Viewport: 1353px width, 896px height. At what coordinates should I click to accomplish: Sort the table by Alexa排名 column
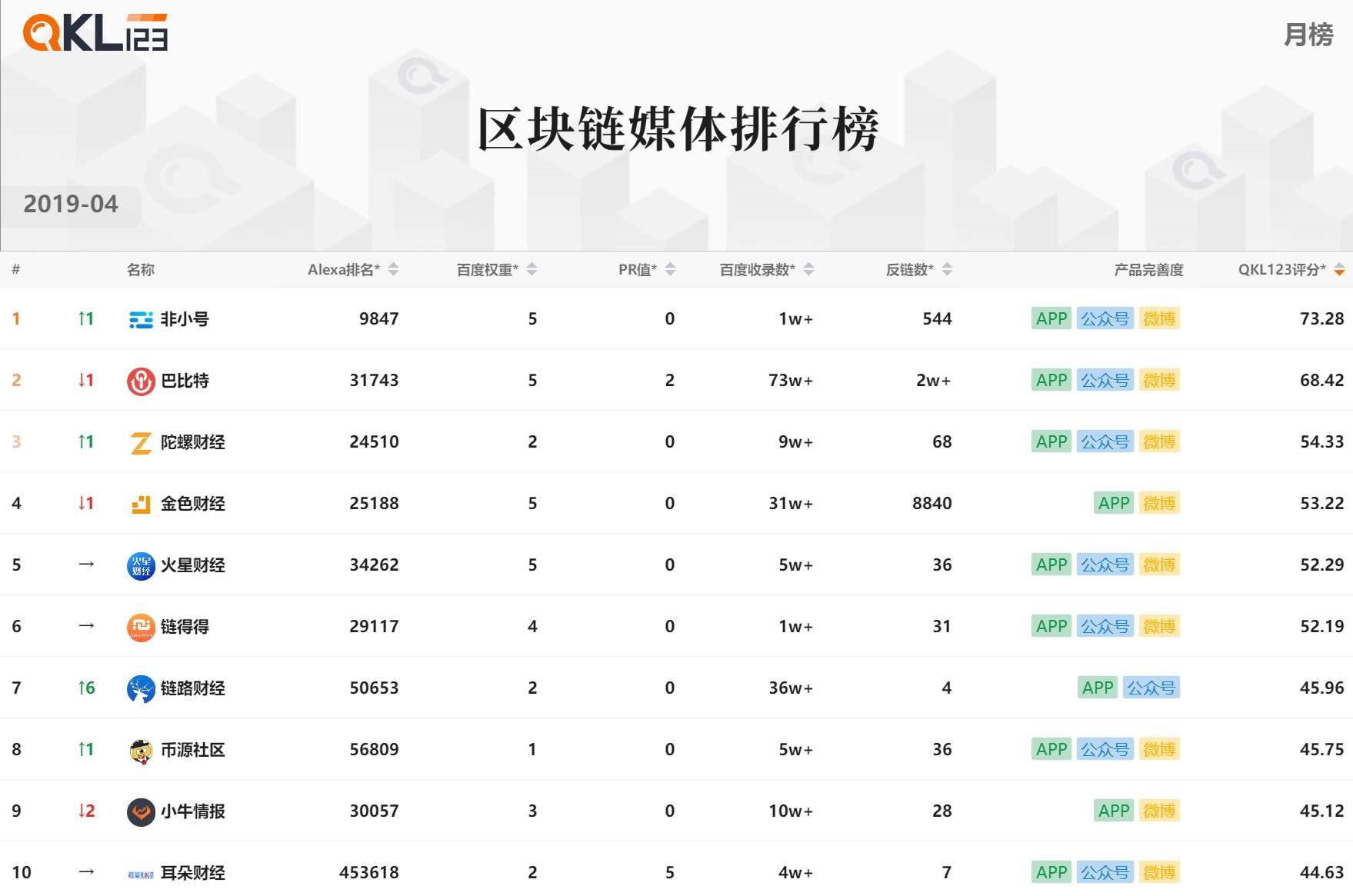point(393,269)
